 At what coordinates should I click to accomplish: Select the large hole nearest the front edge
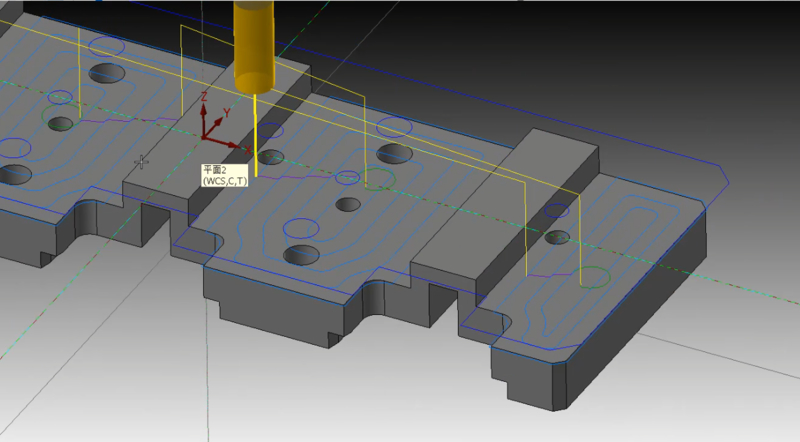302,254
